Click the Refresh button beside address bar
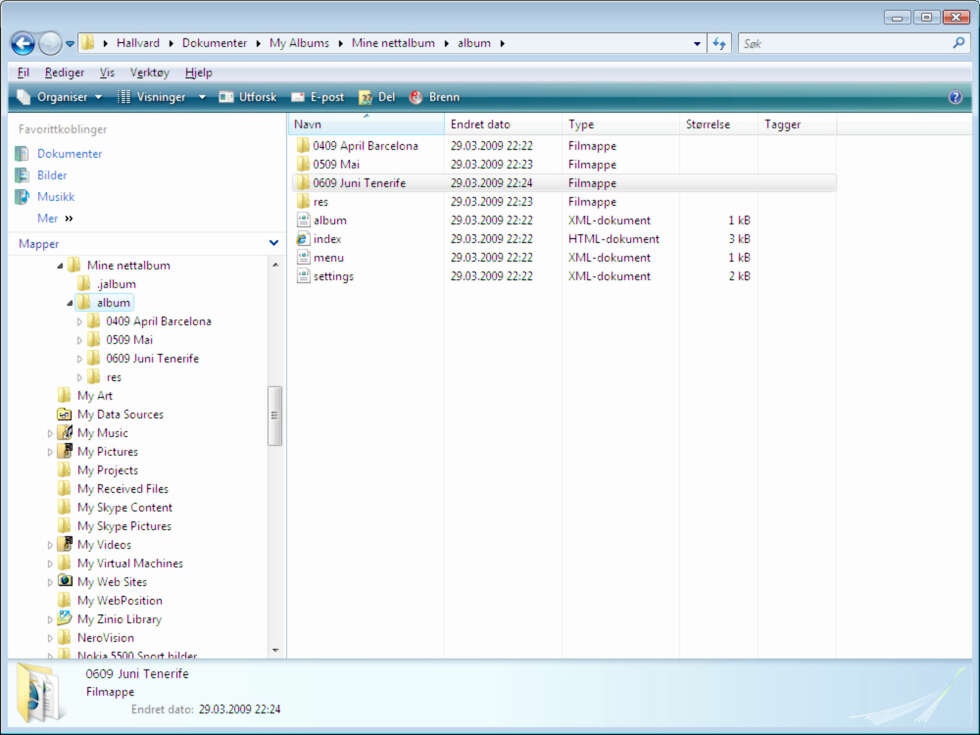 [719, 44]
